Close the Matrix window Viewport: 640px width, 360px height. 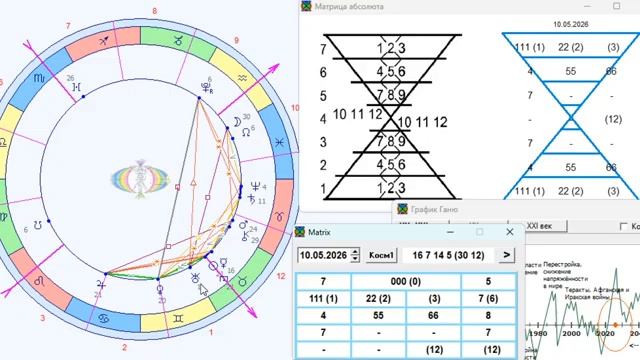pyautogui.click(x=510, y=232)
